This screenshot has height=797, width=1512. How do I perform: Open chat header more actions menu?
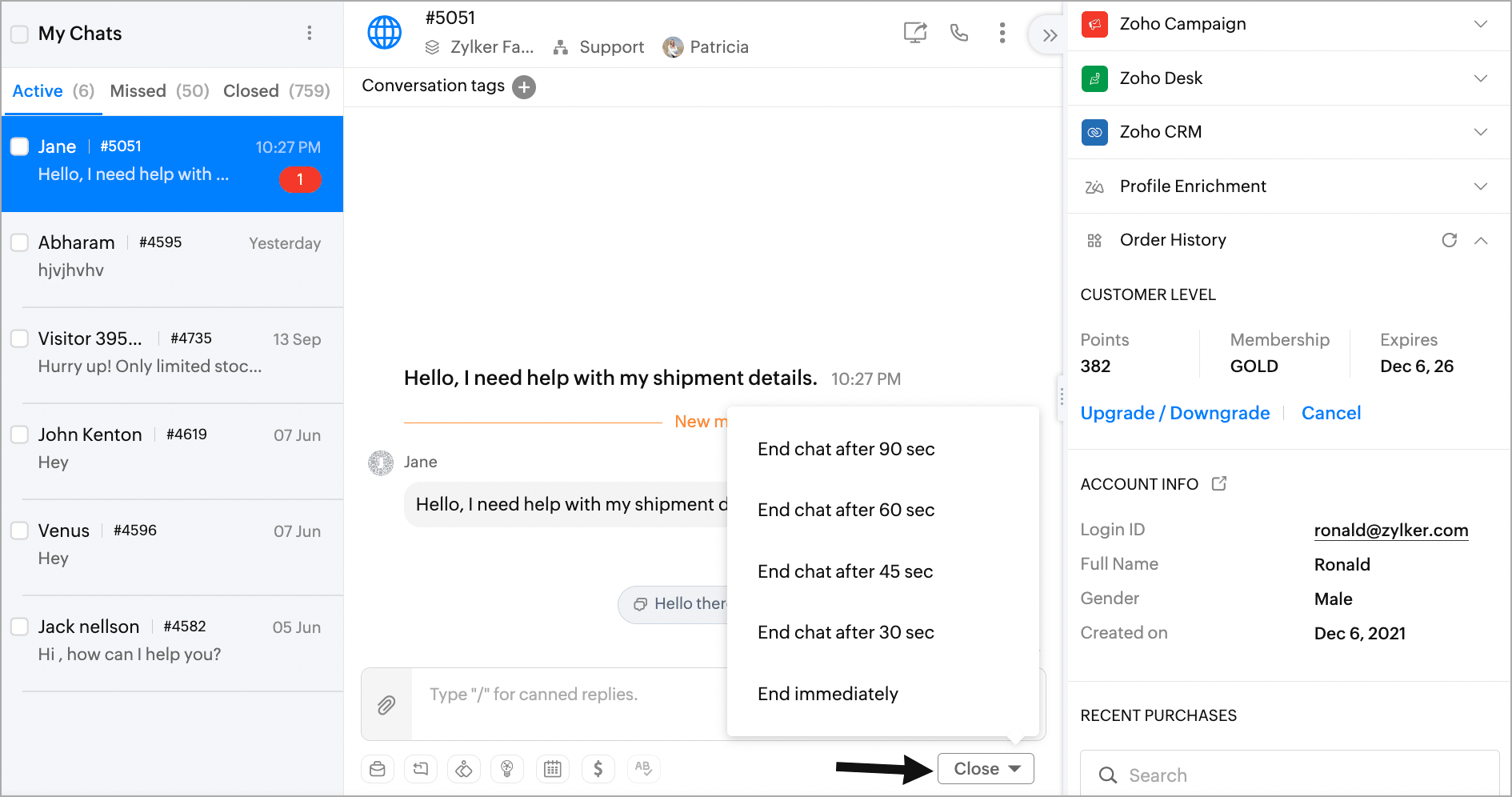point(1002,33)
